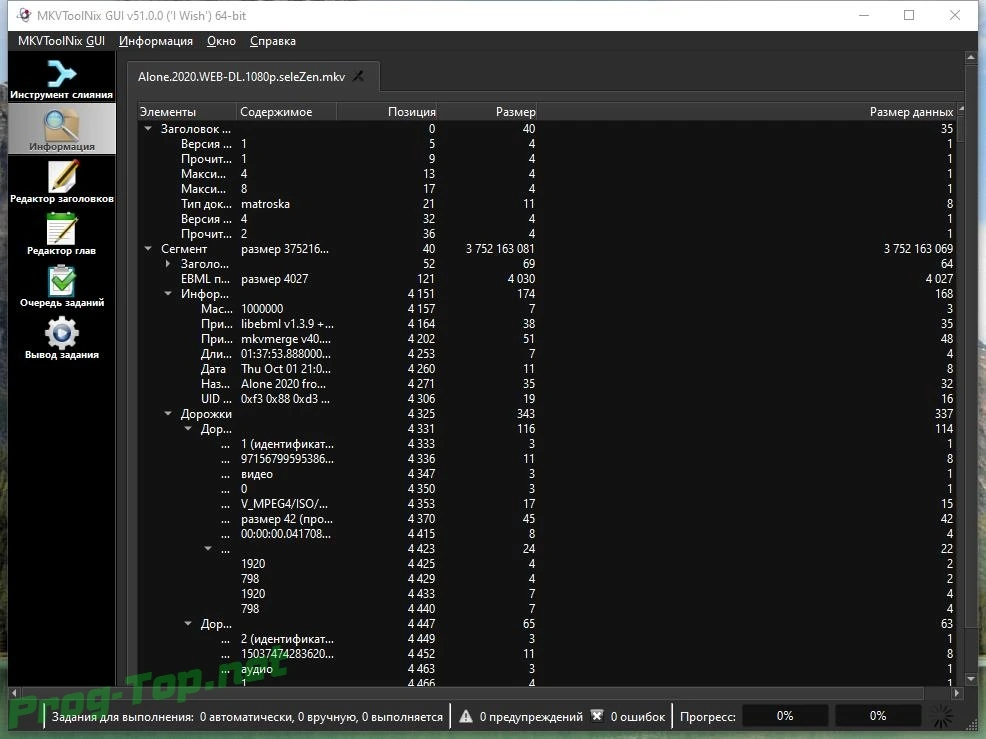The height and width of the screenshot is (739, 986).
Task: Click the '0 предупреждений' status label
Action: (531, 716)
